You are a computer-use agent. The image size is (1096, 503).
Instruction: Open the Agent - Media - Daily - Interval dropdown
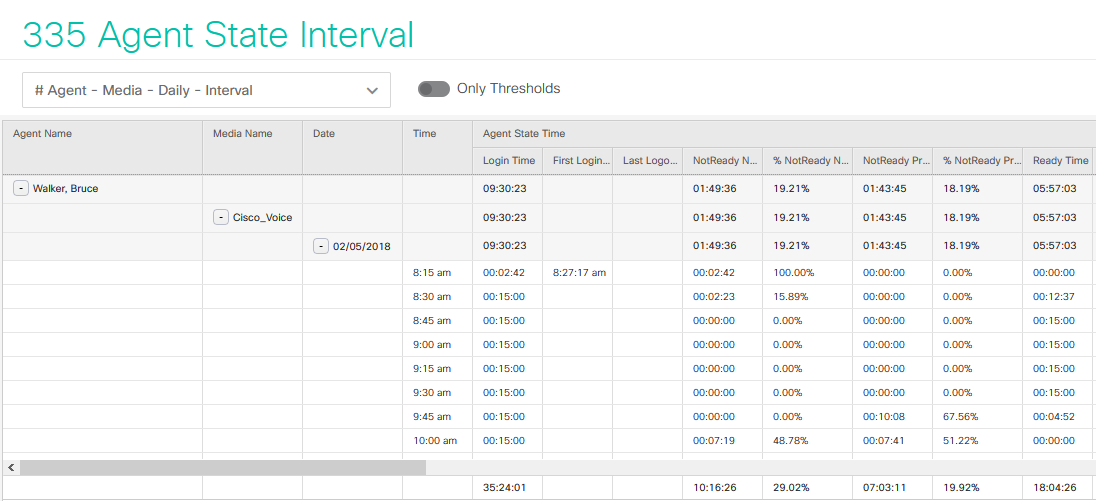206,90
